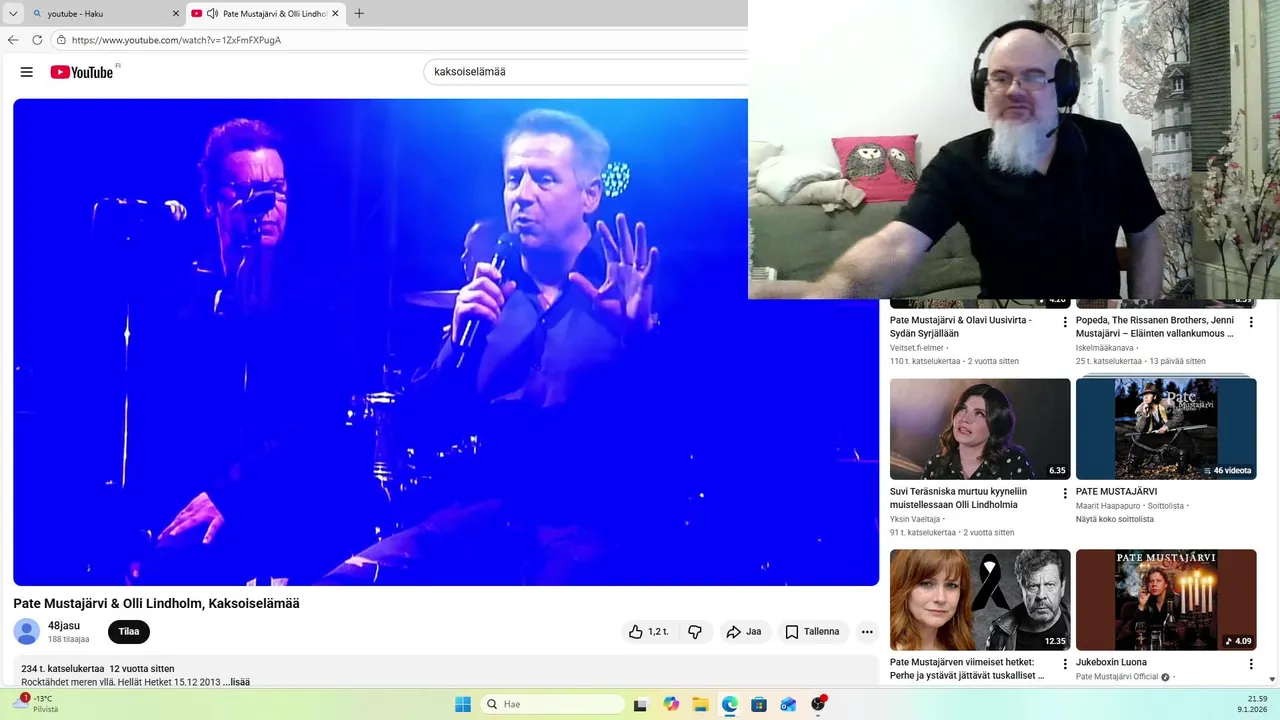Like the video with the thumbs-up icon

[648, 632]
